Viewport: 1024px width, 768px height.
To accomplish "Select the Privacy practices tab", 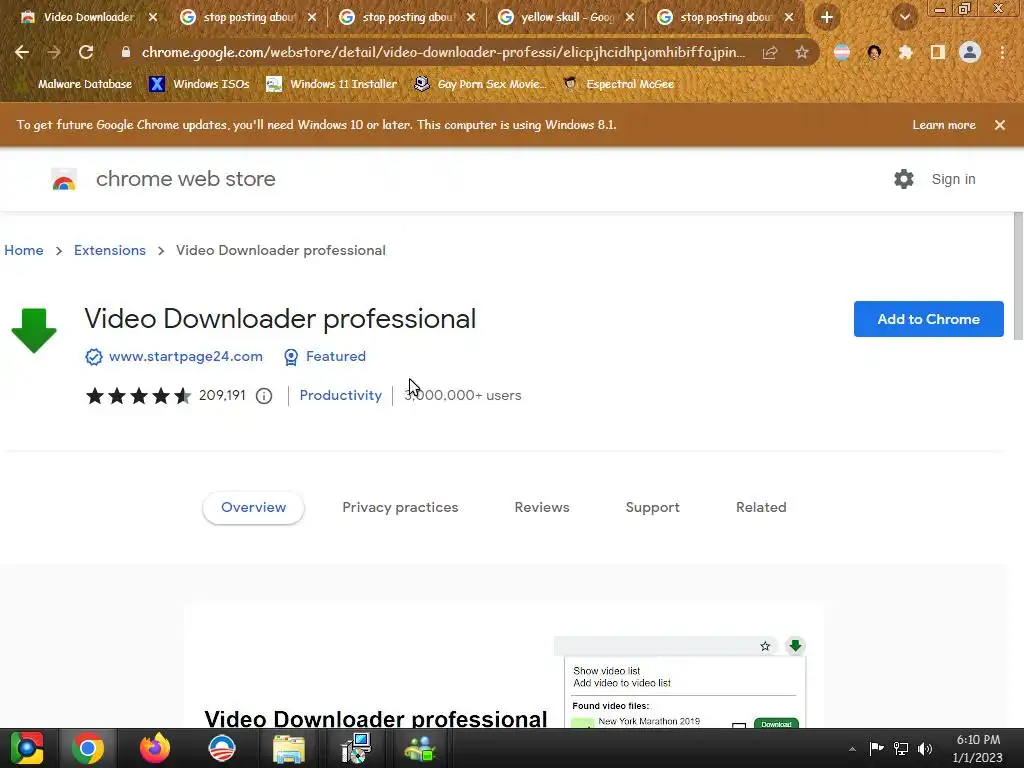I will tap(400, 507).
